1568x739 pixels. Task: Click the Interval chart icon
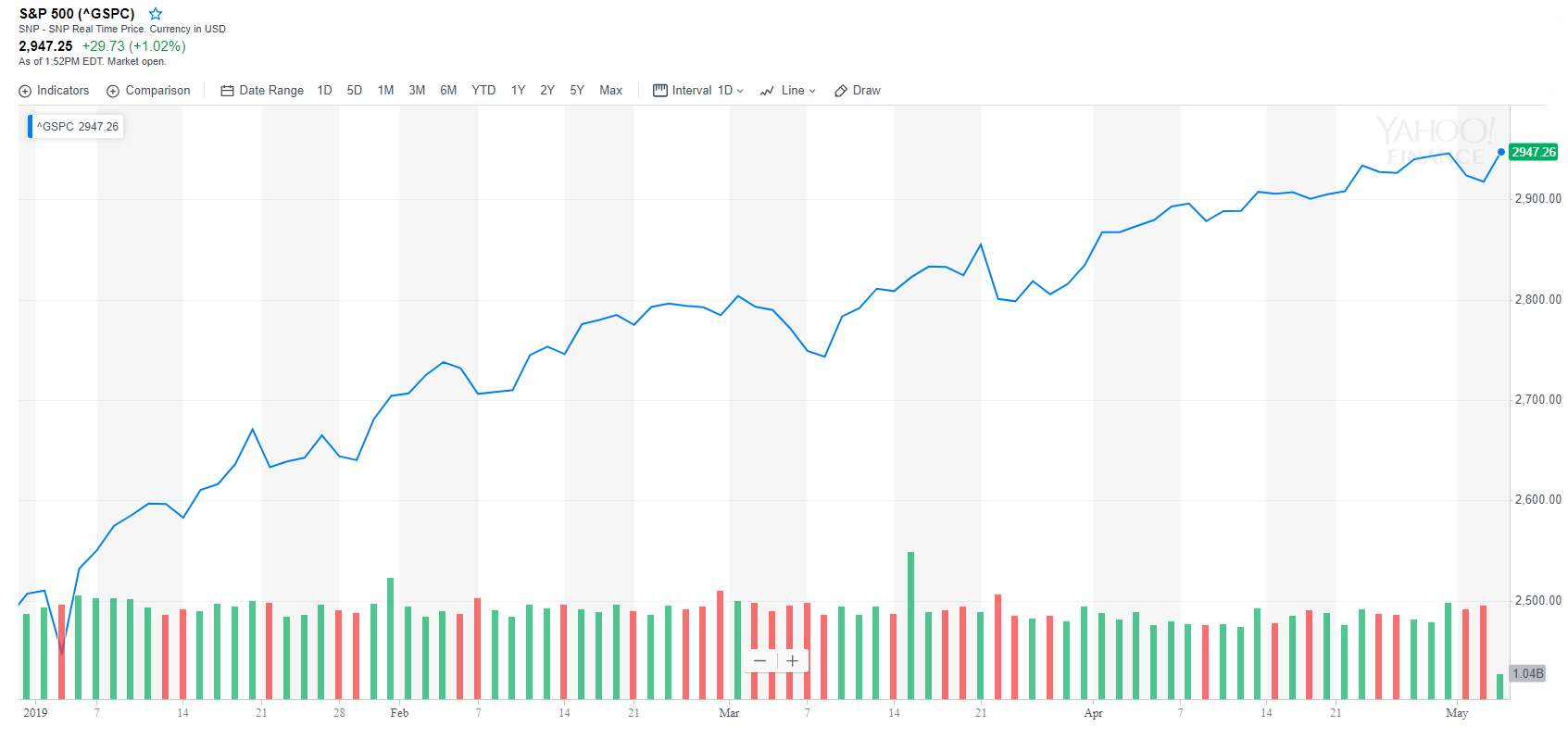tap(659, 90)
